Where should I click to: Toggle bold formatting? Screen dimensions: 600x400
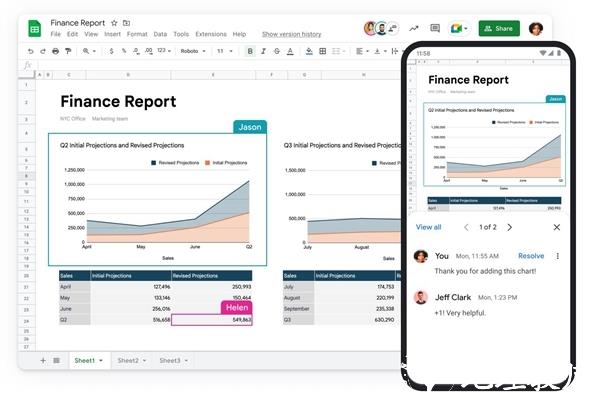(250, 51)
